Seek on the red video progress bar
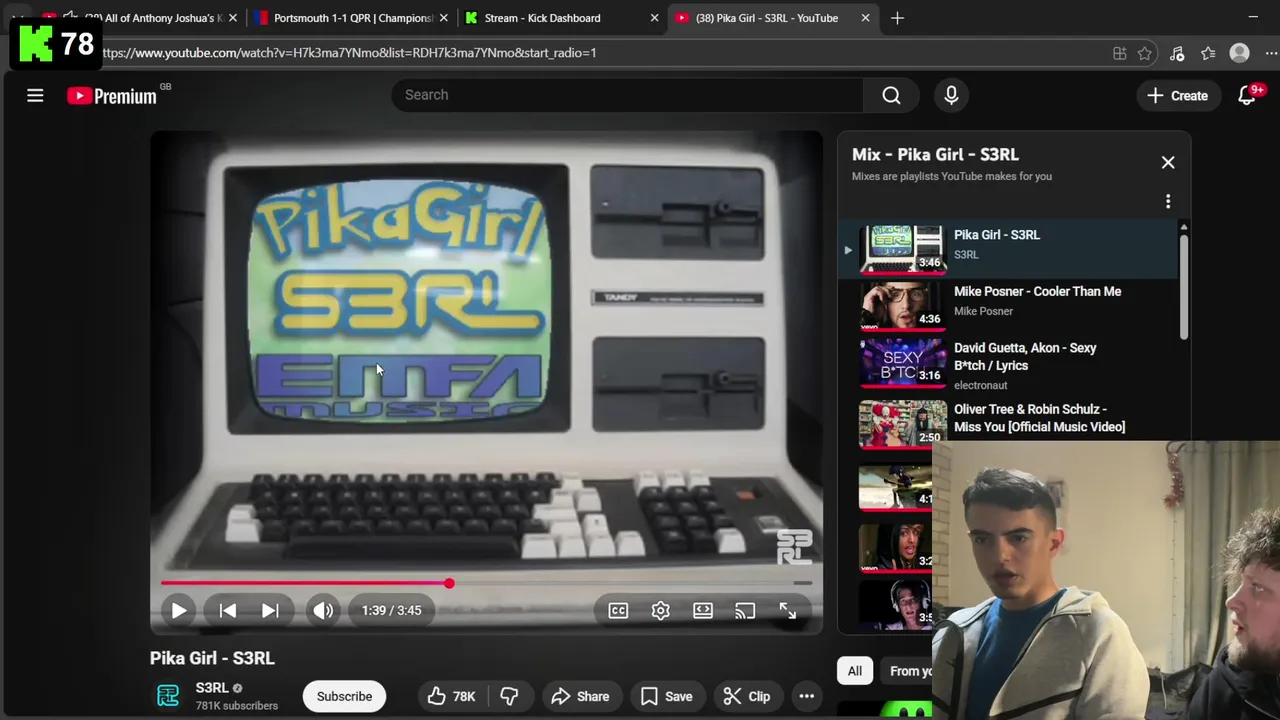The width and height of the screenshot is (1280, 720). click(x=486, y=583)
